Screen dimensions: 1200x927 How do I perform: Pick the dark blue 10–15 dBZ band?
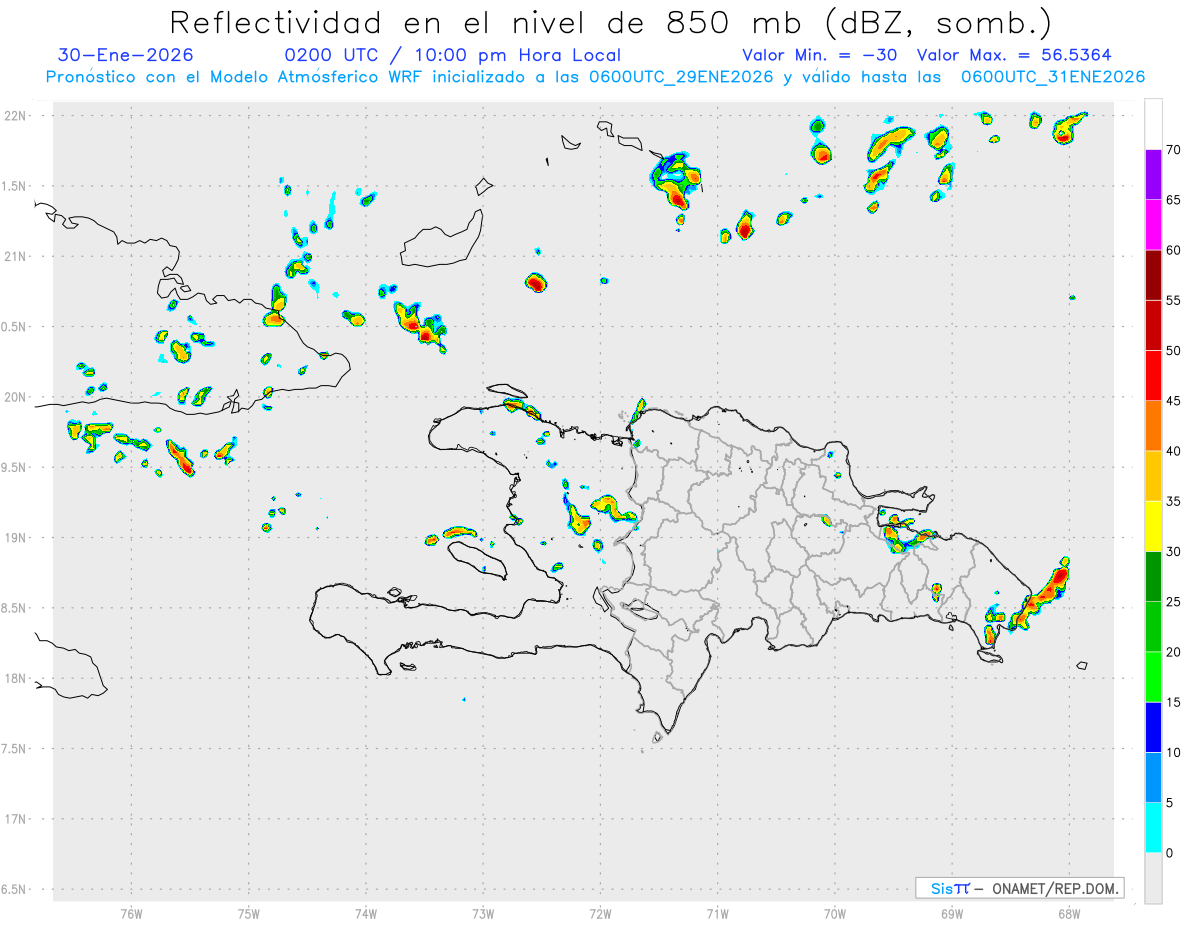[1154, 727]
